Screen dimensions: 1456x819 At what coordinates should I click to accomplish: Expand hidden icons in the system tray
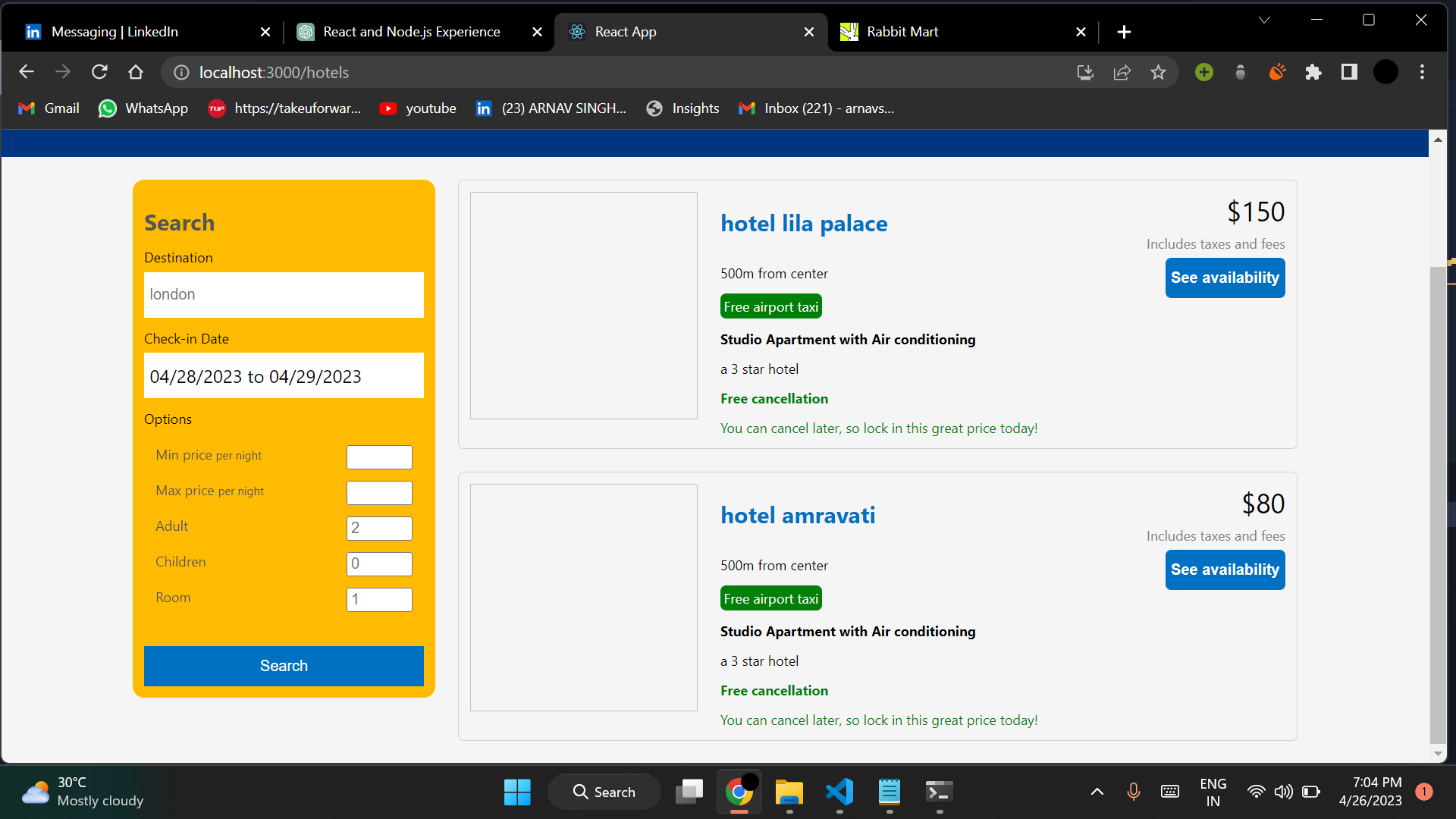tap(1097, 791)
